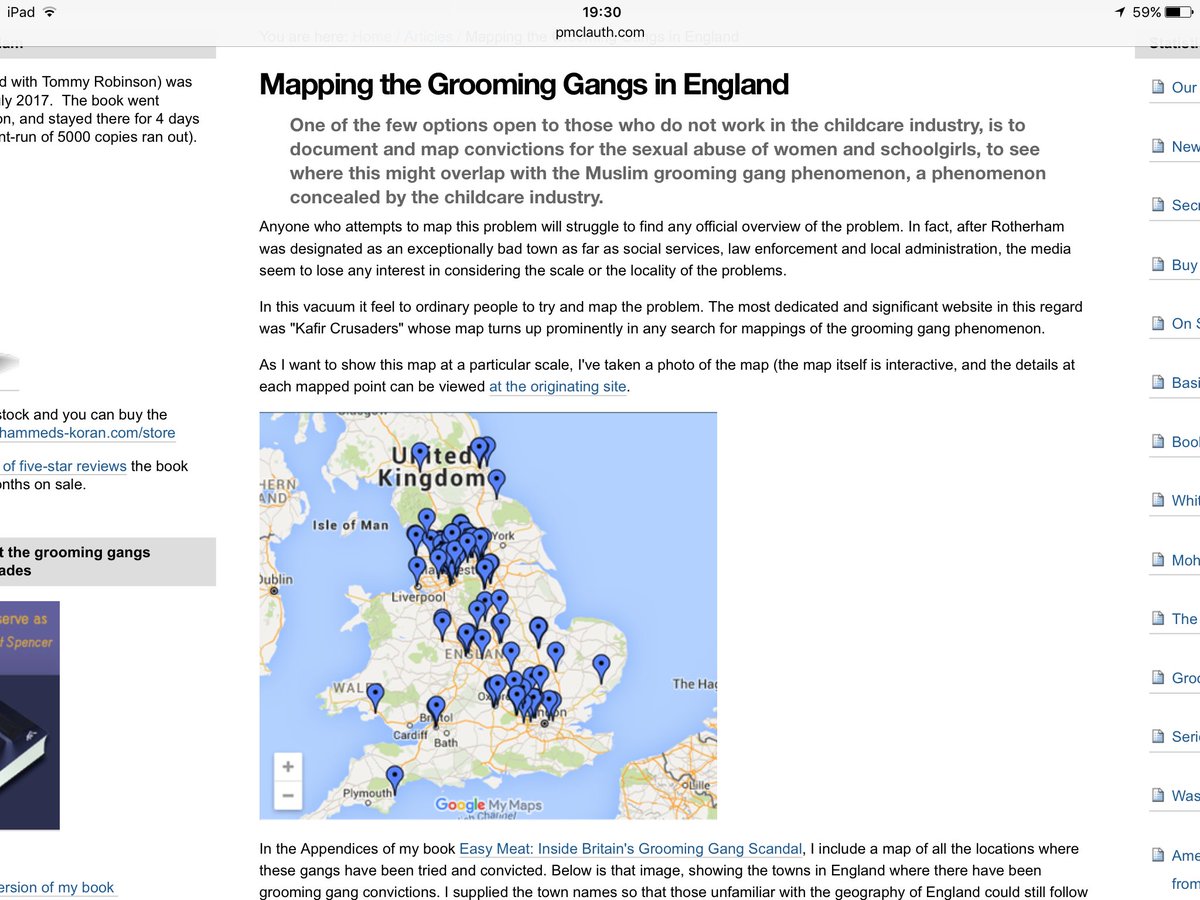Click the map pin in west Wales

point(375,696)
